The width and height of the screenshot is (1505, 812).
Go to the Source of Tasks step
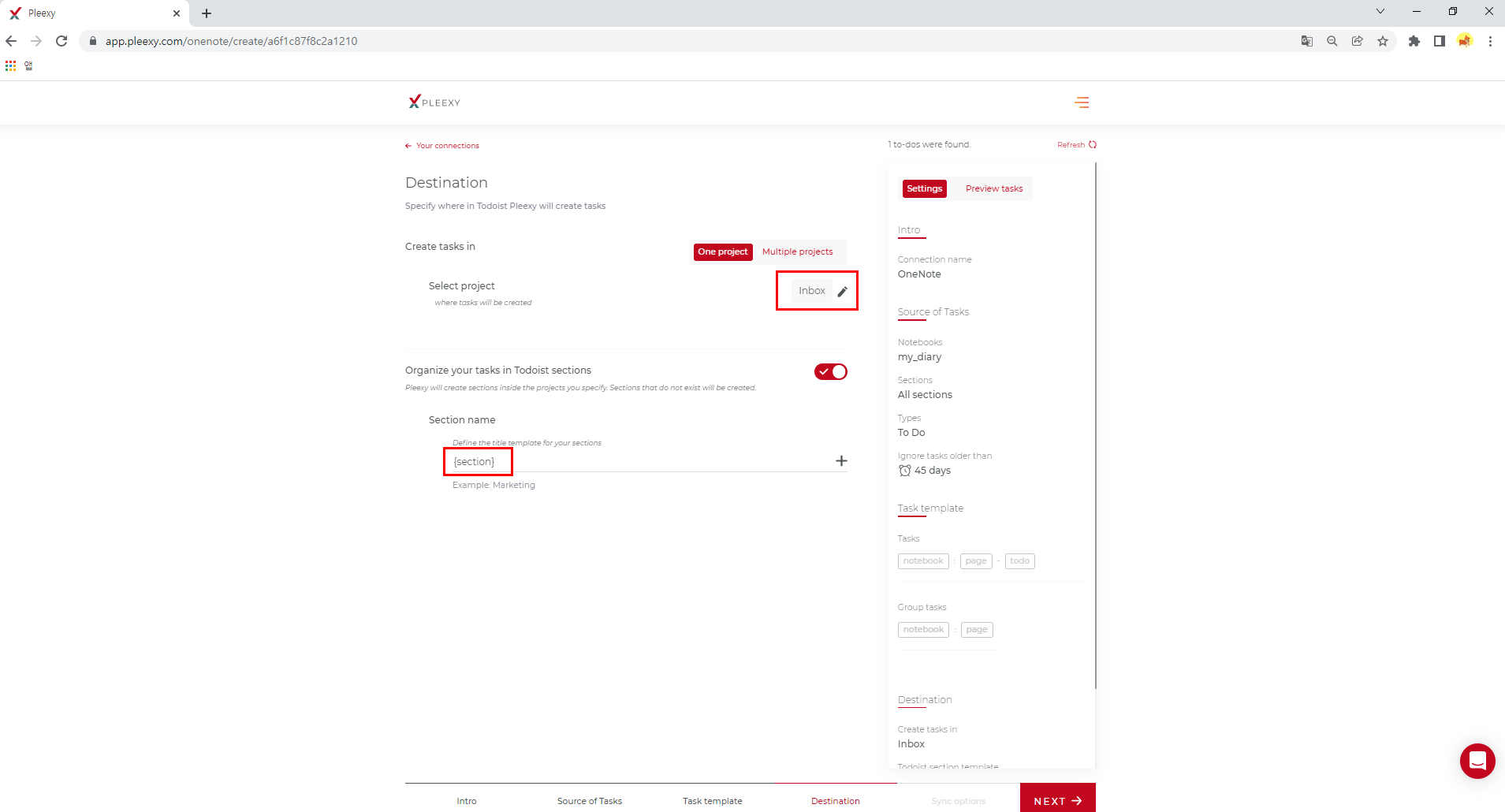tap(590, 801)
